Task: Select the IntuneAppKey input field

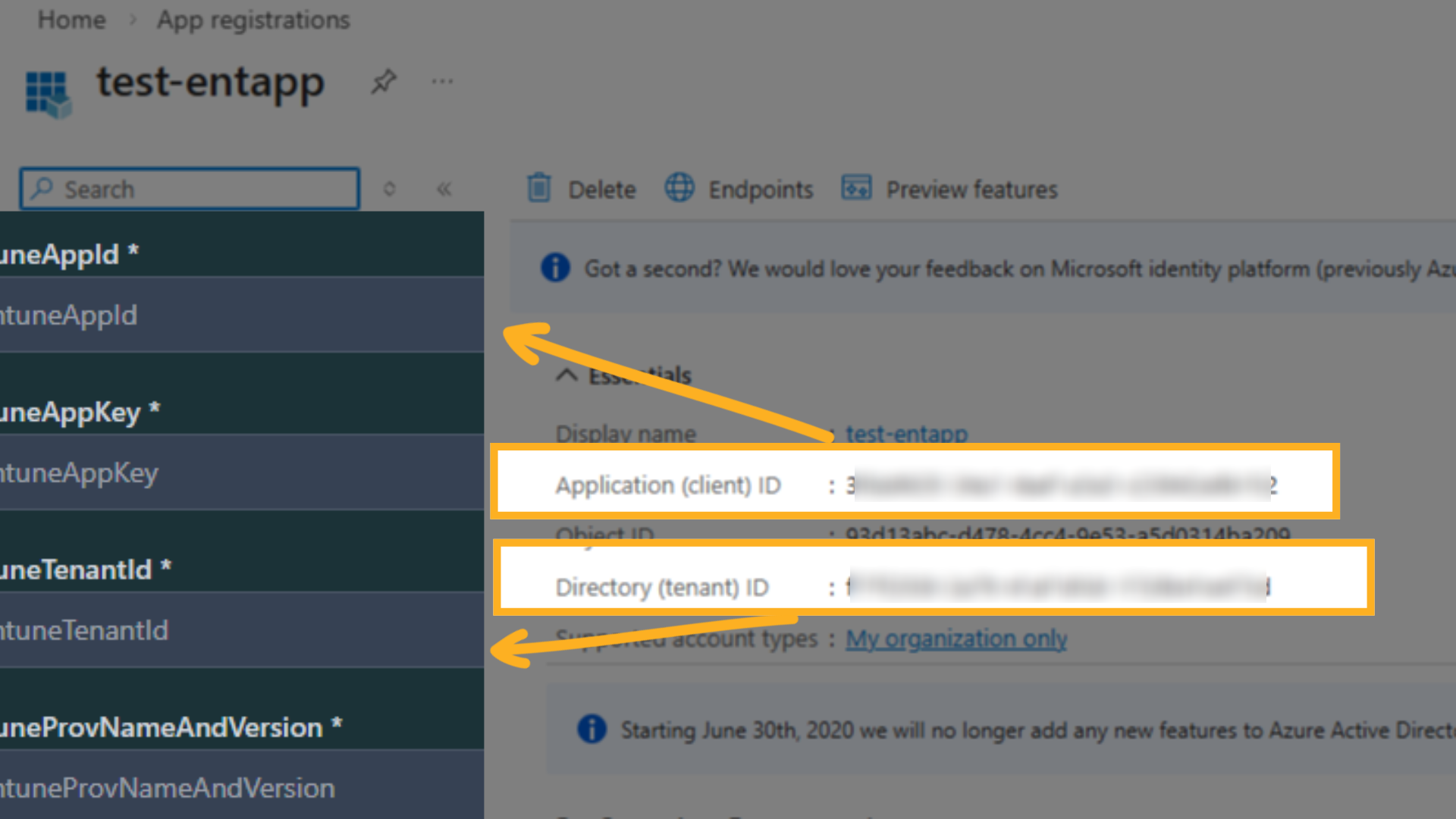Action: click(x=227, y=472)
